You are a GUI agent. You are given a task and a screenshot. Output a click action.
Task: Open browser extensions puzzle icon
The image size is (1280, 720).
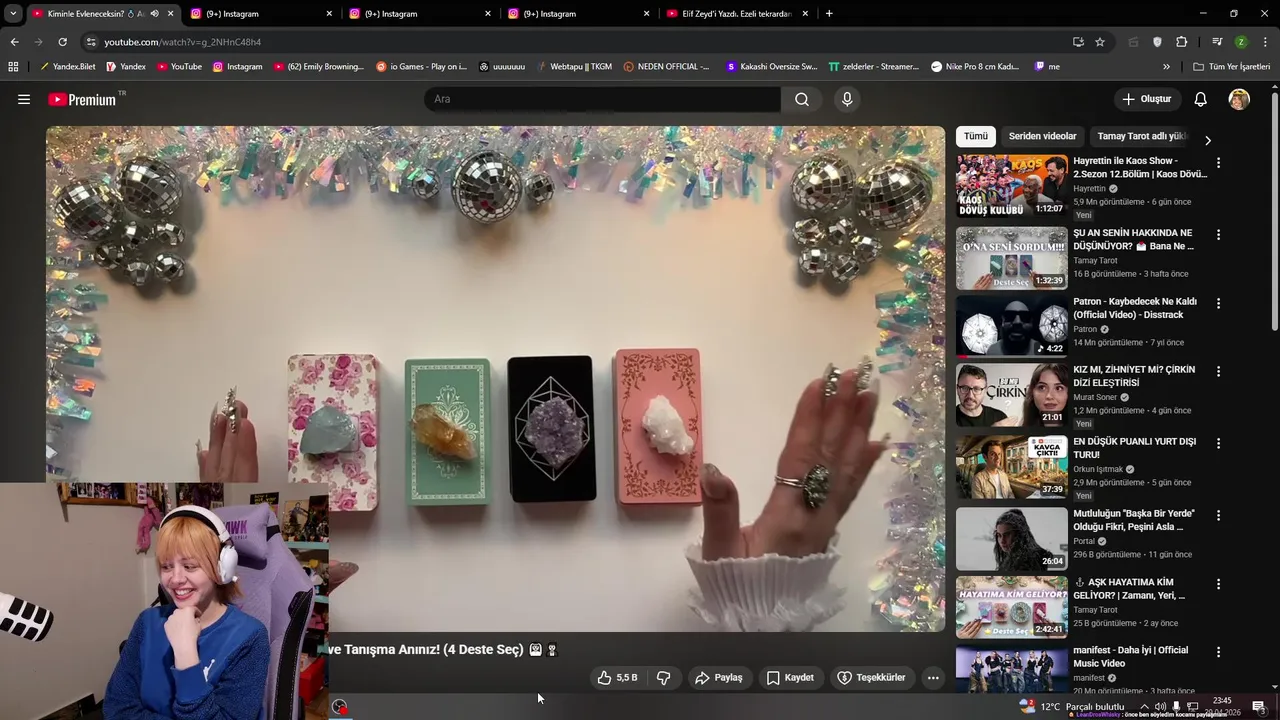click(1182, 42)
